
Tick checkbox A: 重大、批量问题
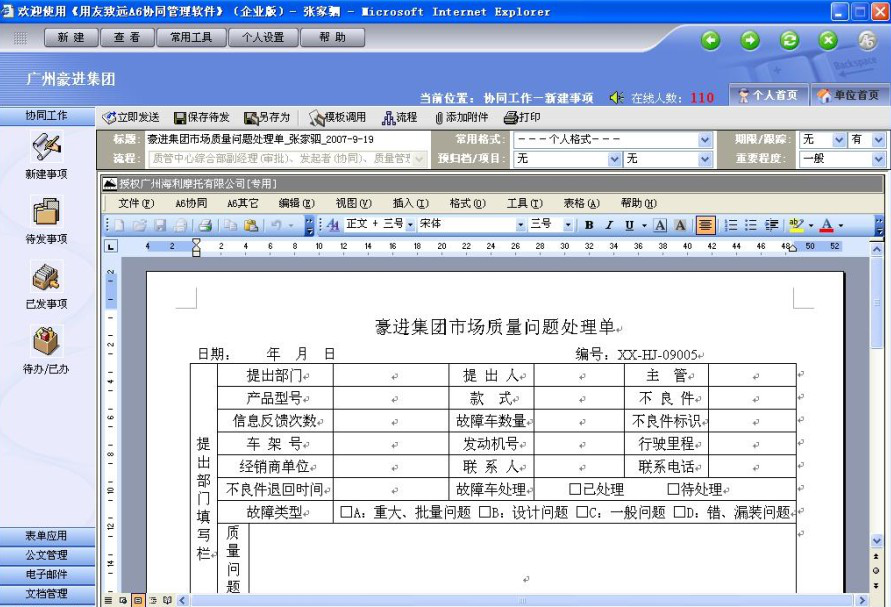coord(346,512)
